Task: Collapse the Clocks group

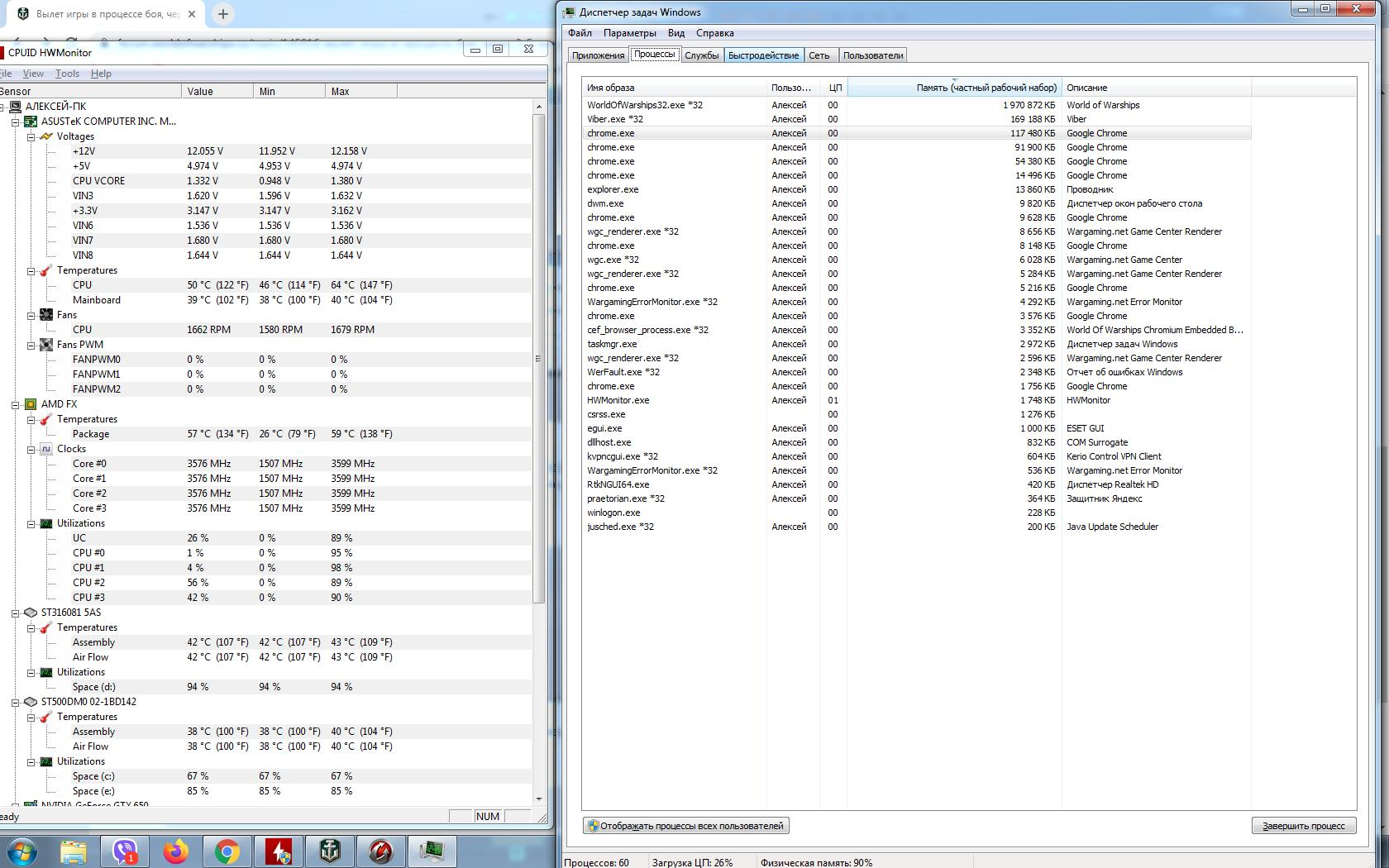Action: pyautogui.click(x=31, y=449)
